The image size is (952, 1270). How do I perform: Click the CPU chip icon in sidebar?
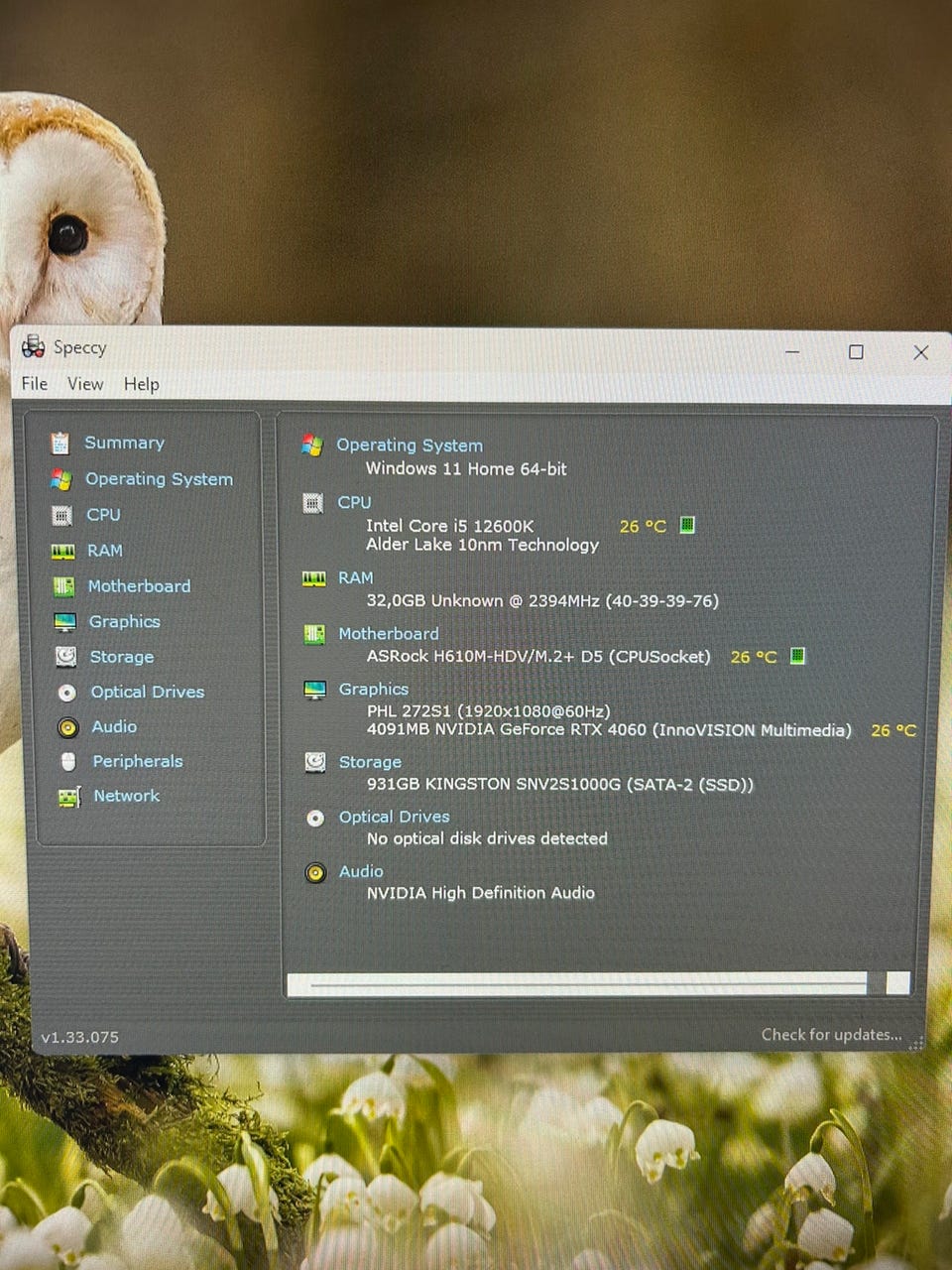62,515
